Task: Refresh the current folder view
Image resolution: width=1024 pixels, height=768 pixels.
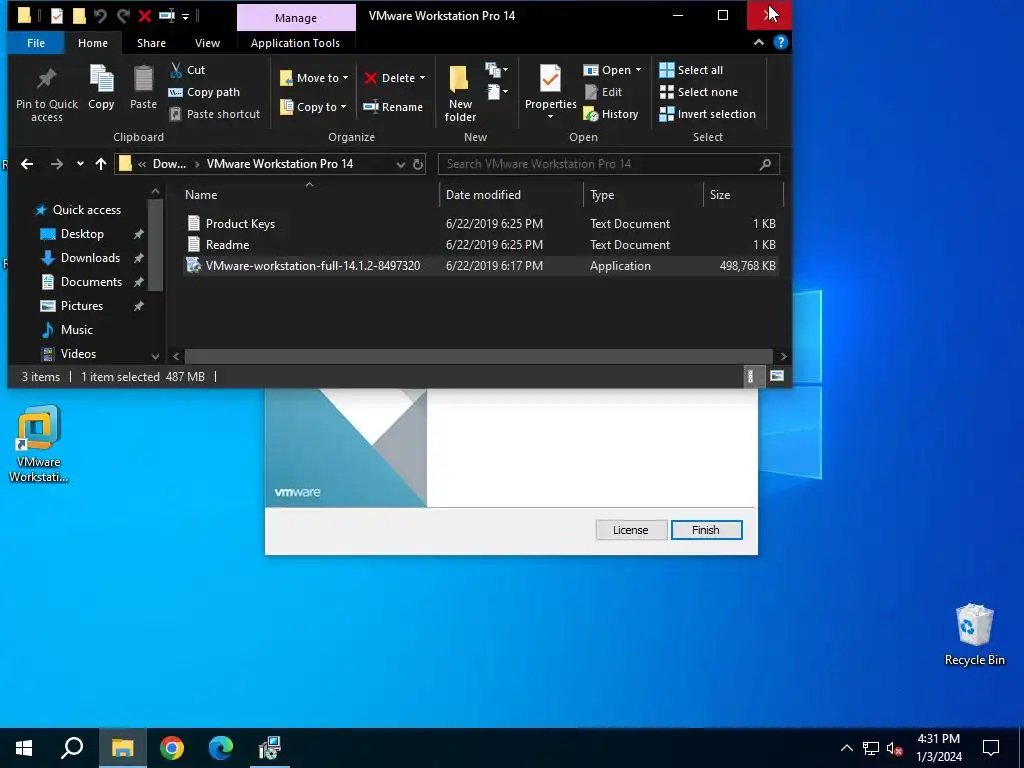Action: coord(418,164)
